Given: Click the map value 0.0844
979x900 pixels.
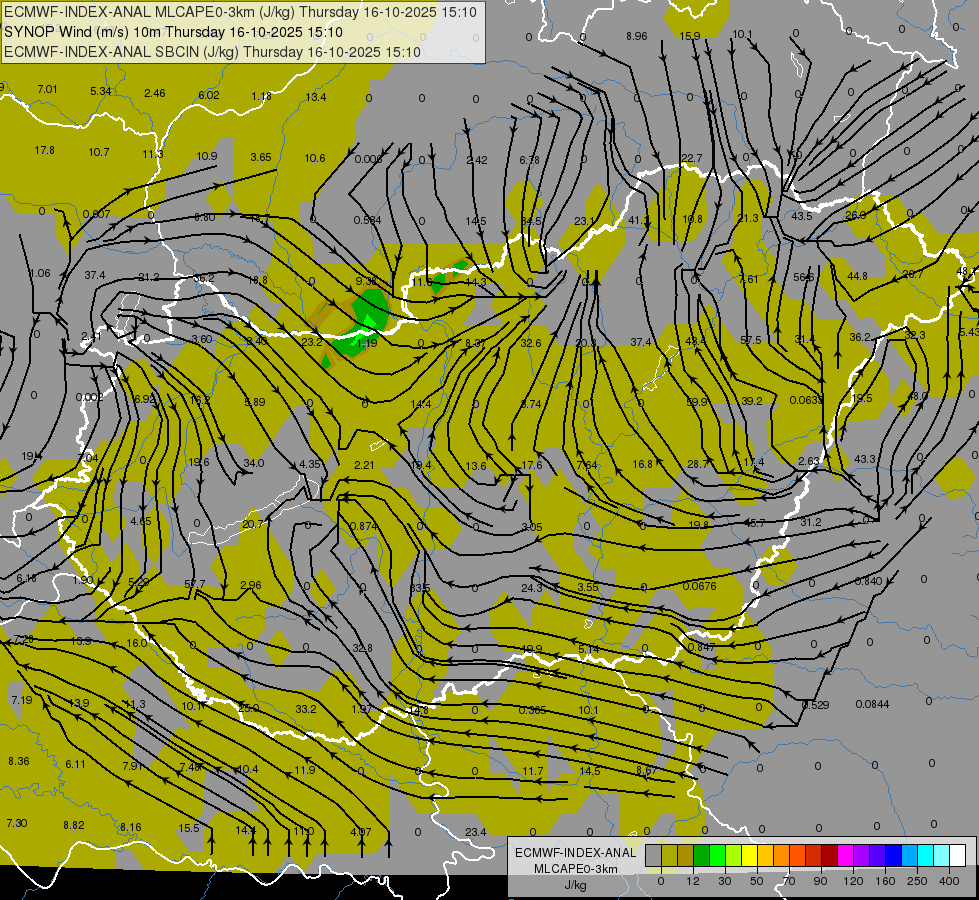Looking at the screenshot, I should (x=872, y=705).
